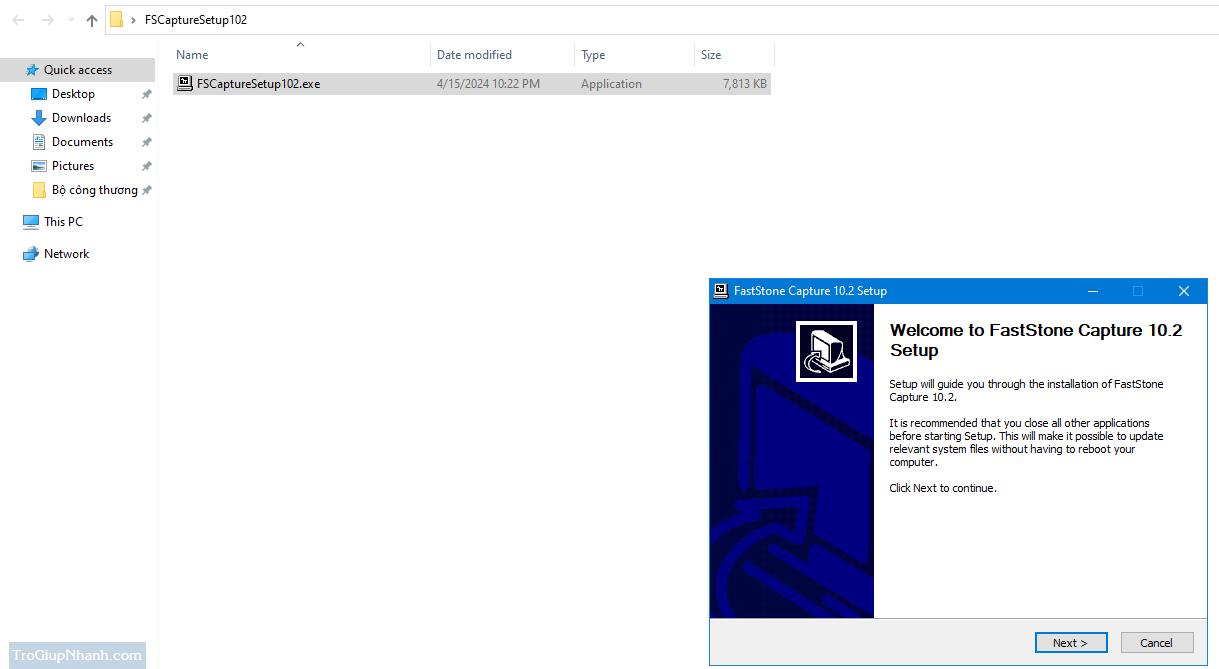Click Next in FastStone Capture Setup
The image size is (1219, 669).
pyautogui.click(x=1069, y=643)
